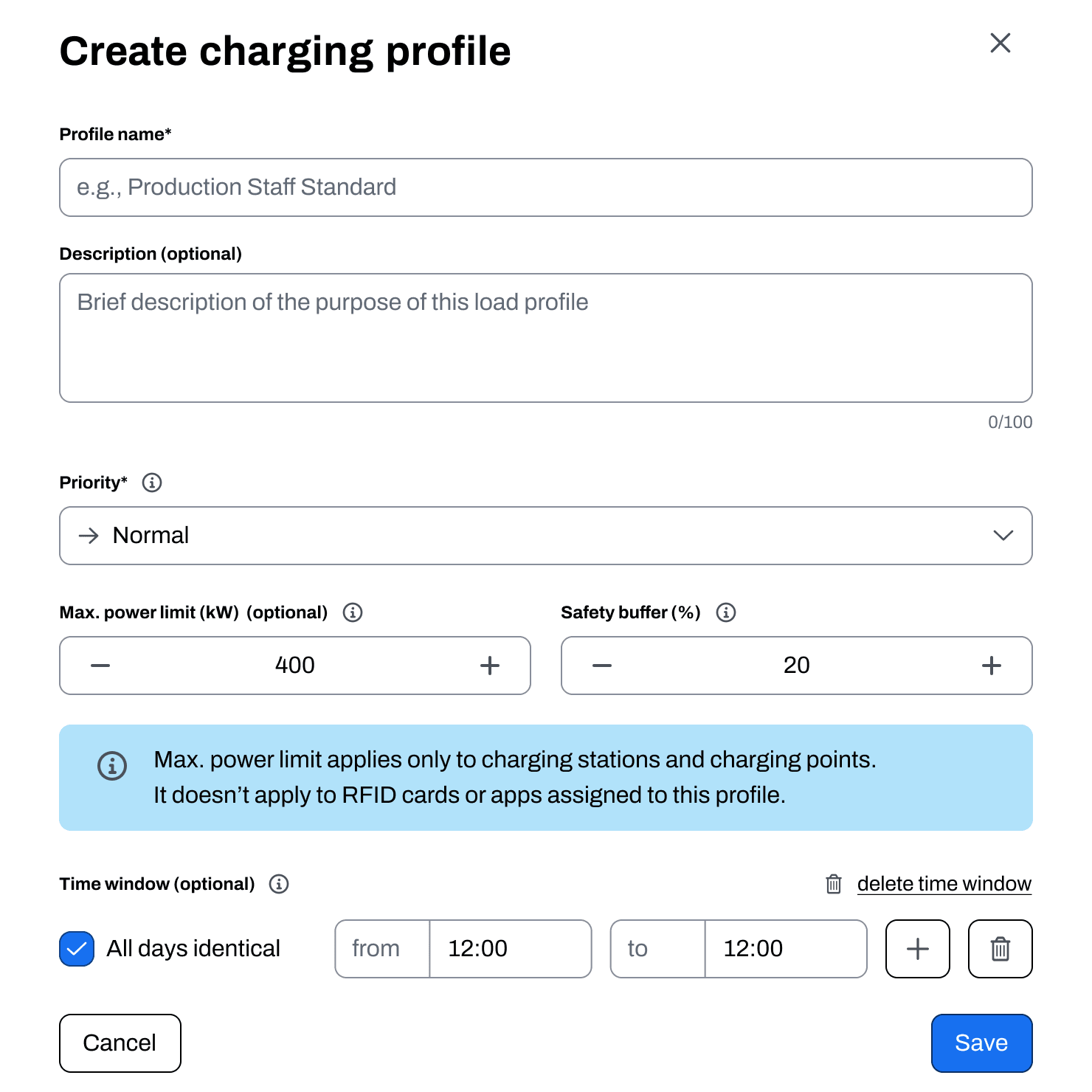Close the Create charging profile dialog

tap(1001, 43)
